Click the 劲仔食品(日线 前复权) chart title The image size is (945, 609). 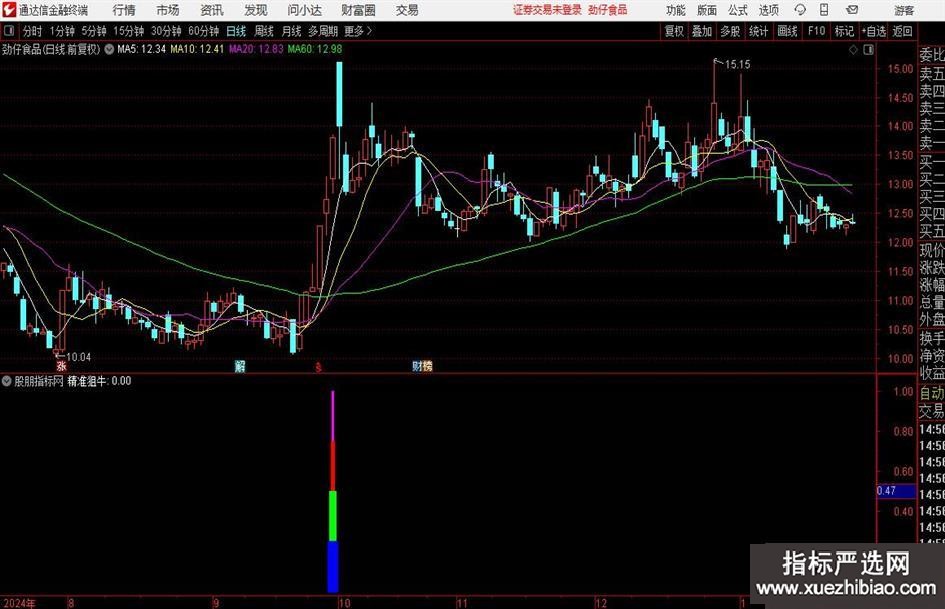pos(51,49)
